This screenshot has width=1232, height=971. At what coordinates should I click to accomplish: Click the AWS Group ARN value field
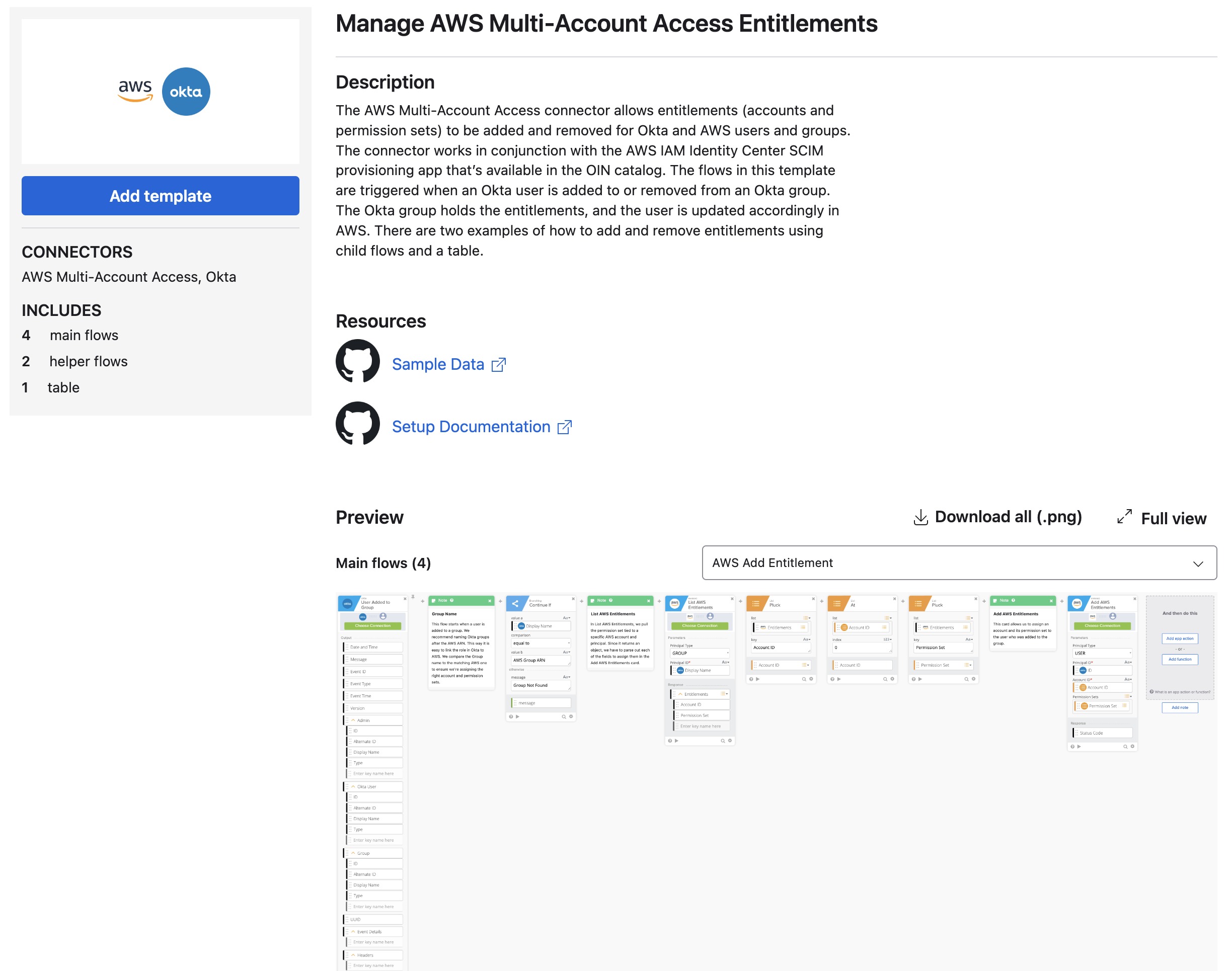[541, 661]
